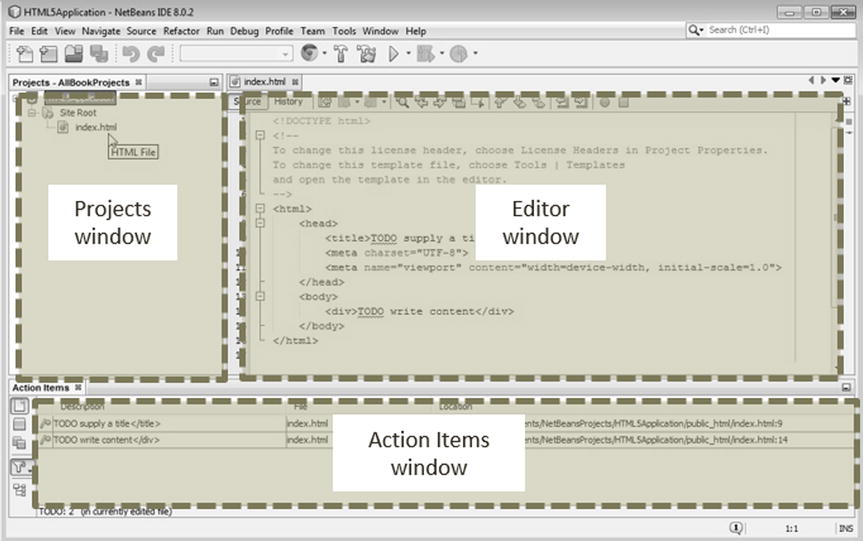Collapse the <head> code fold marker
Image resolution: width=863 pixels, height=541 pixels.
(260, 223)
